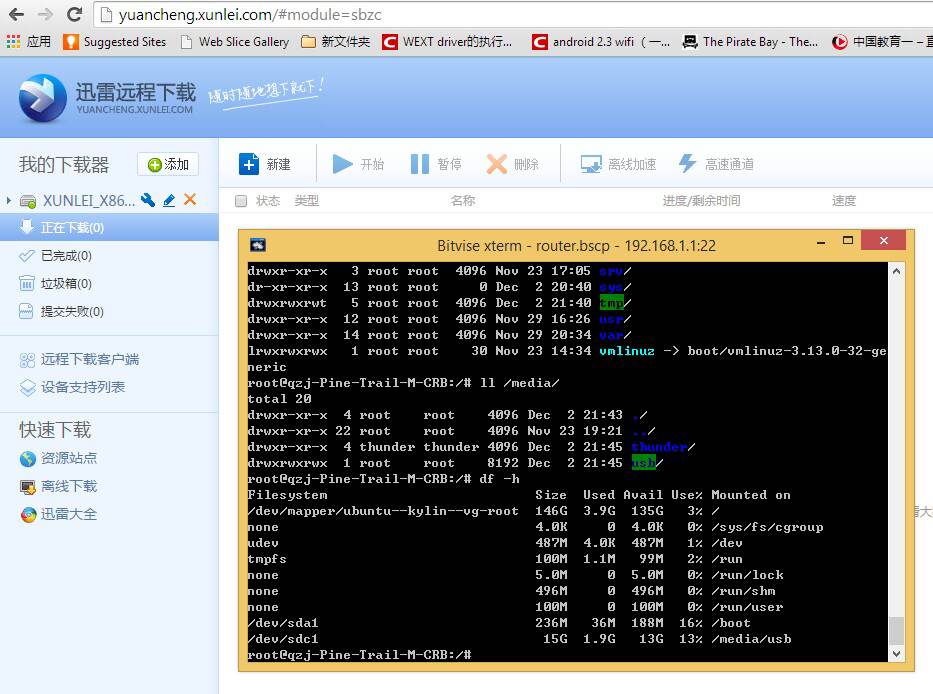Click the address bar URL field
The width and height of the screenshot is (933, 694).
point(513,14)
